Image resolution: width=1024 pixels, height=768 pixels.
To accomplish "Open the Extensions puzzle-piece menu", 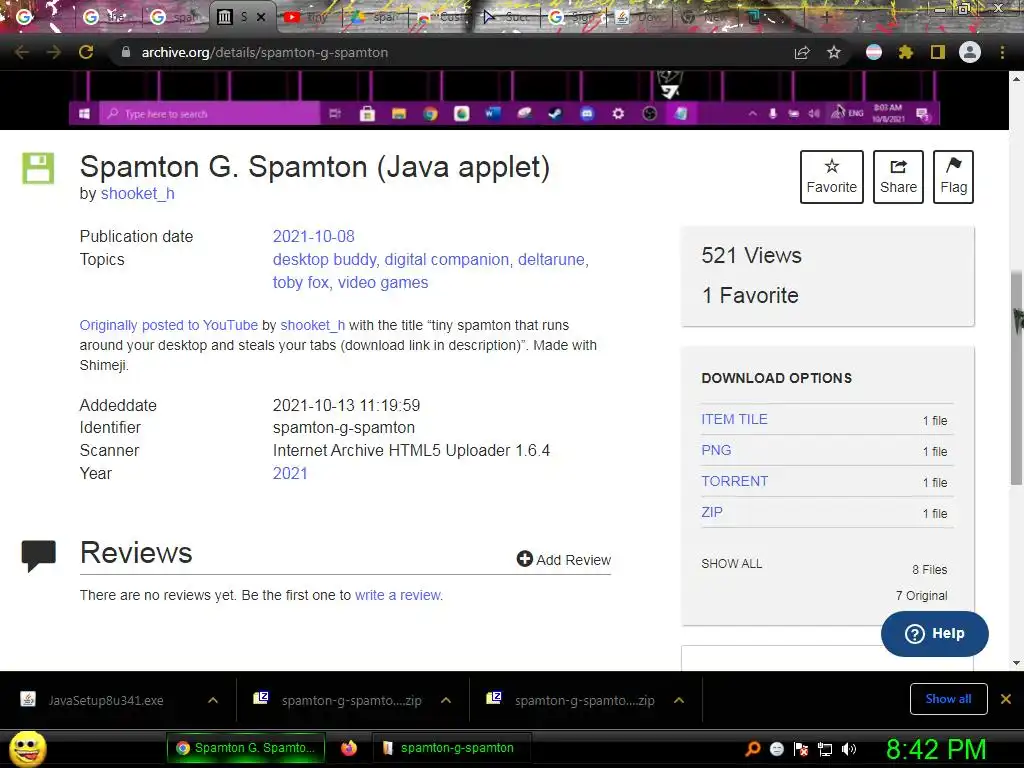I will coord(906,52).
